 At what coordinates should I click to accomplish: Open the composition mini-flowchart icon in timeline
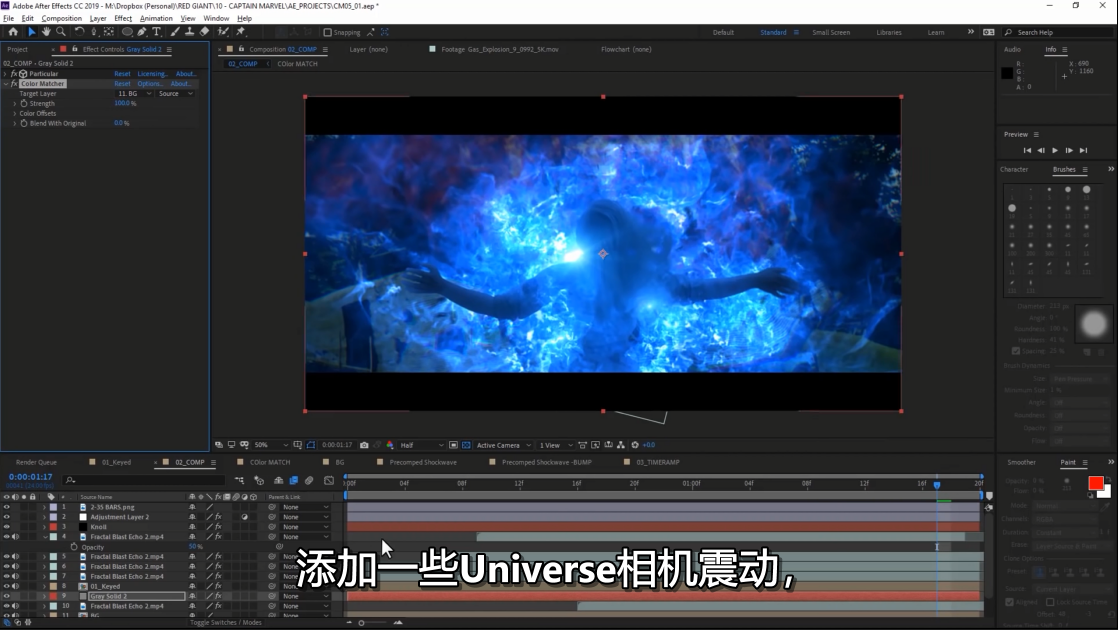240,480
